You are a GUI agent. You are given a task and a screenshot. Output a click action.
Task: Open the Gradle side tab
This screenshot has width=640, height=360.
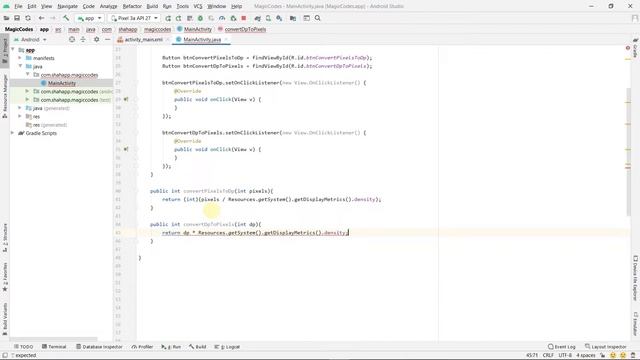point(636,48)
